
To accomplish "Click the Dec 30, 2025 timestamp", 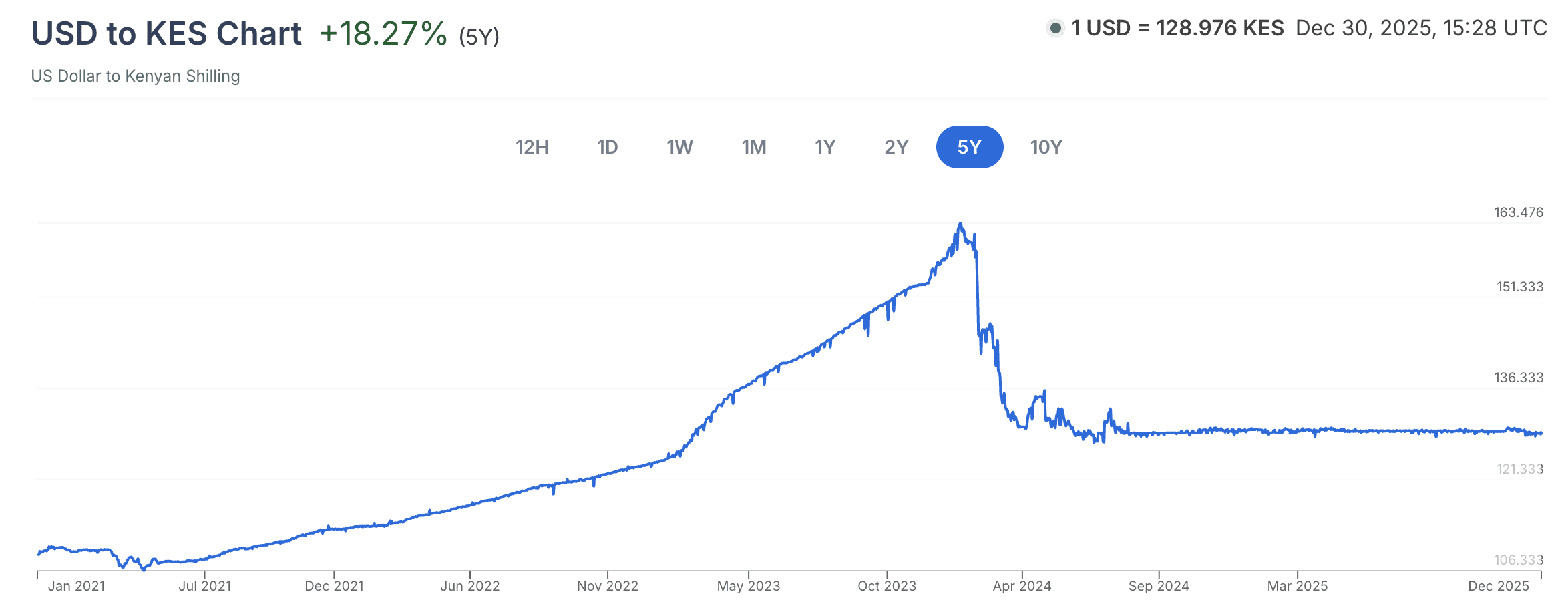I will coord(1421,28).
